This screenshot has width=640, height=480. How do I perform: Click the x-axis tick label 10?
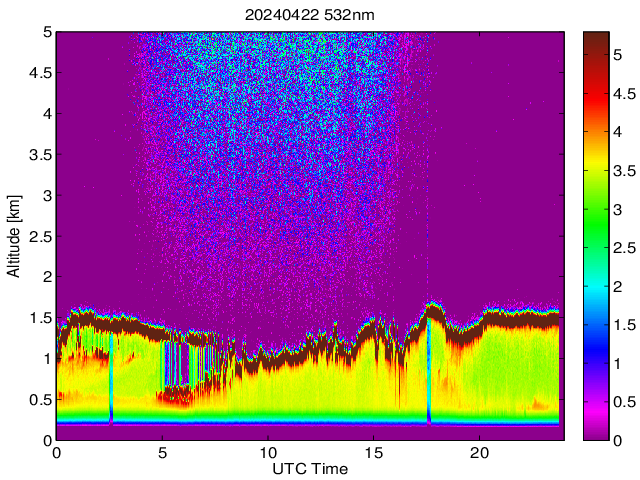267,452
